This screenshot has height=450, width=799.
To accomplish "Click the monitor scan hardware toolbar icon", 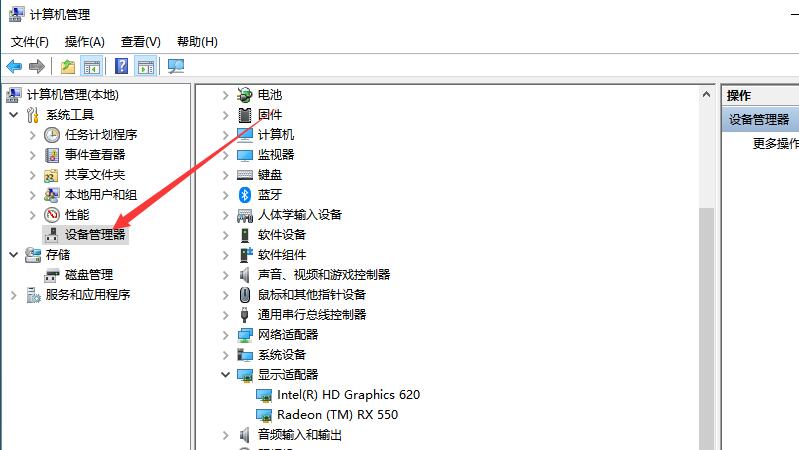I will tap(176, 66).
